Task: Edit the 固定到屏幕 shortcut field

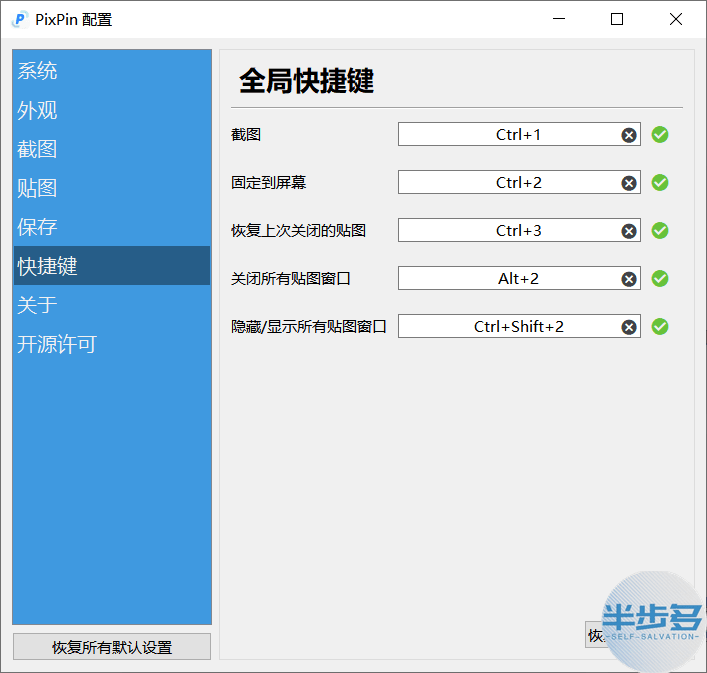Action: point(519,183)
